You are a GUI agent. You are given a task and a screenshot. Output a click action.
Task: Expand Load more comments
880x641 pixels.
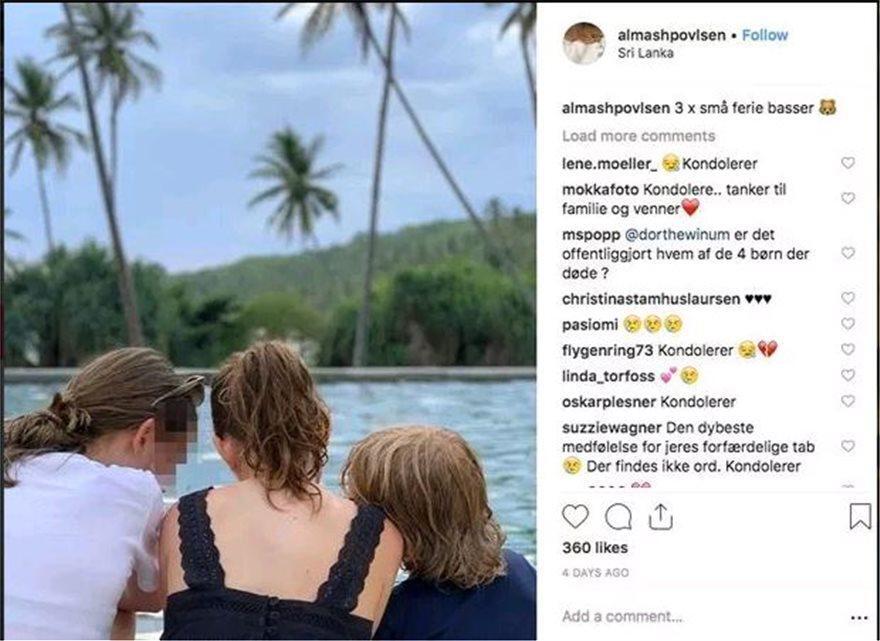point(638,136)
